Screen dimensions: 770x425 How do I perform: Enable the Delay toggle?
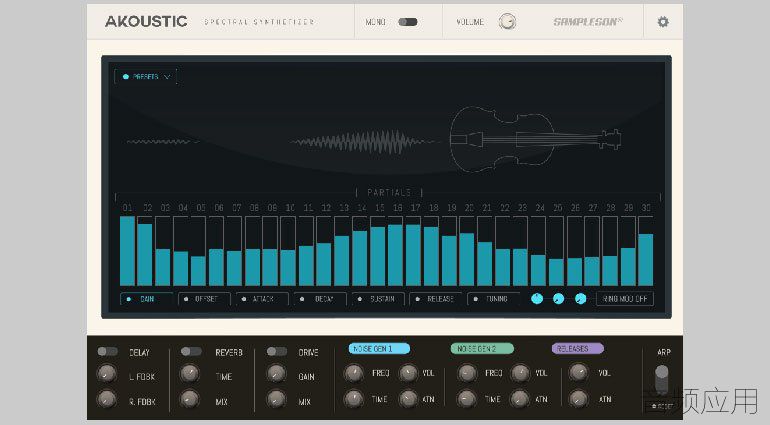pyautogui.click(x=107, y=351)
